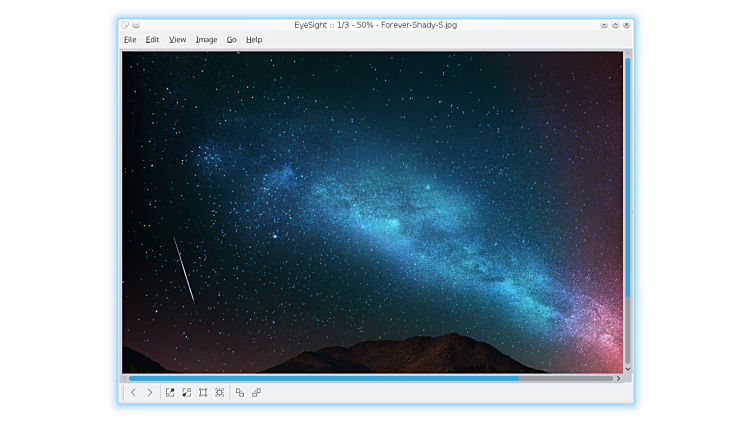The image size is (752, 423).
Task: Click the Forever-Shady-S.jpg image preview
Action: [372, 212]
